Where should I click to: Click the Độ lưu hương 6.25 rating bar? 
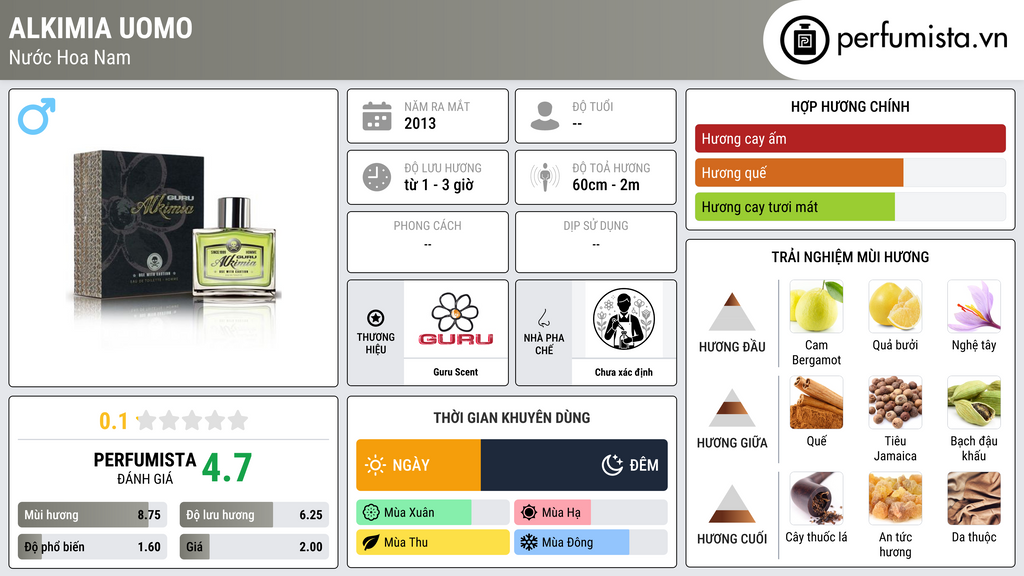tap(254, 515)
